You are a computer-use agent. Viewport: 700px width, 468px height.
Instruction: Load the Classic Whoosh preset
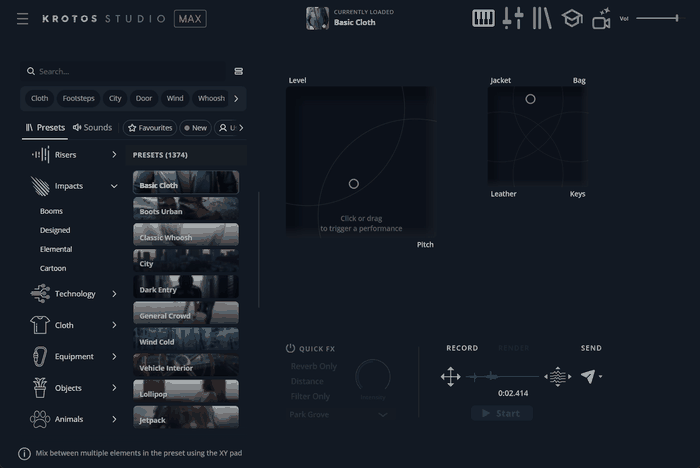(186, 234)
